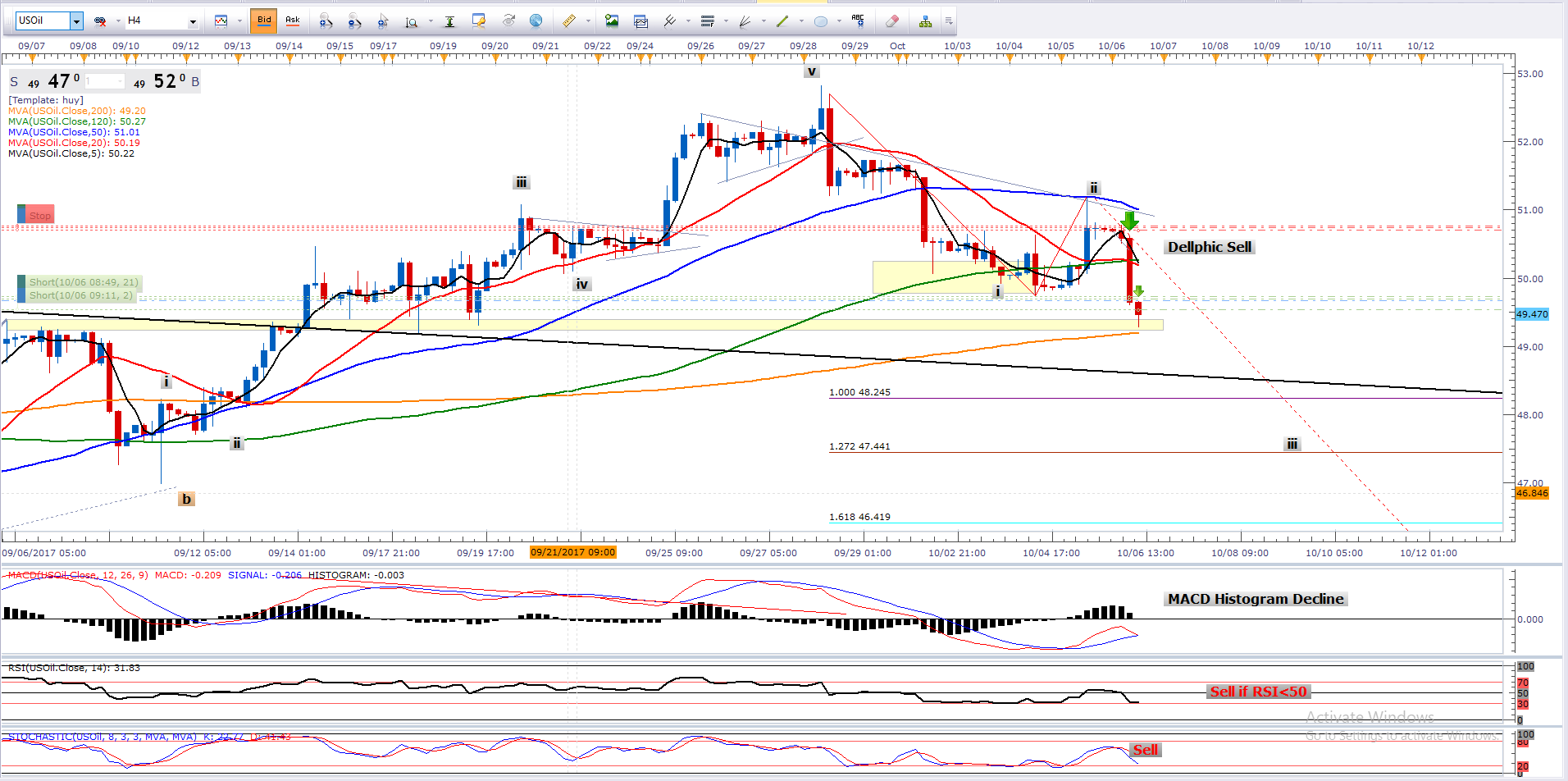
Task: Expand the H4 timeframe dropdown
Action: [x=193, y=21]
